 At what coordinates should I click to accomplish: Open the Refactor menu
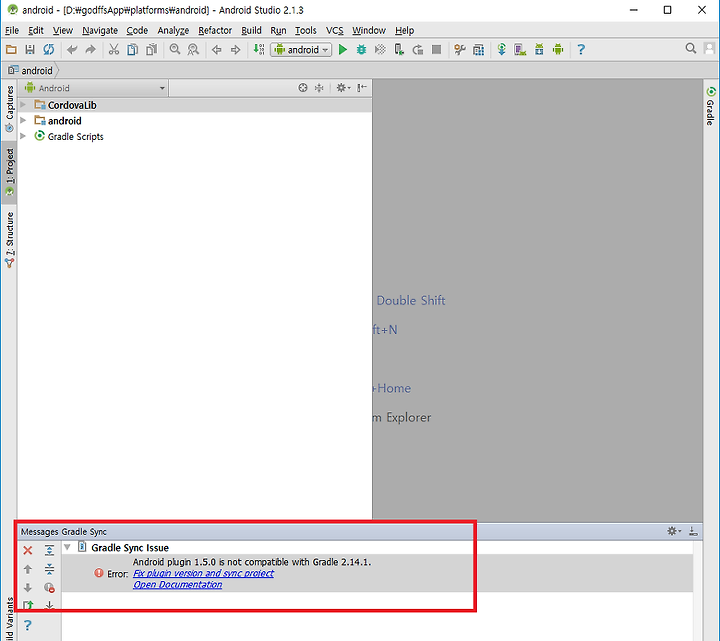coord(215,30)
